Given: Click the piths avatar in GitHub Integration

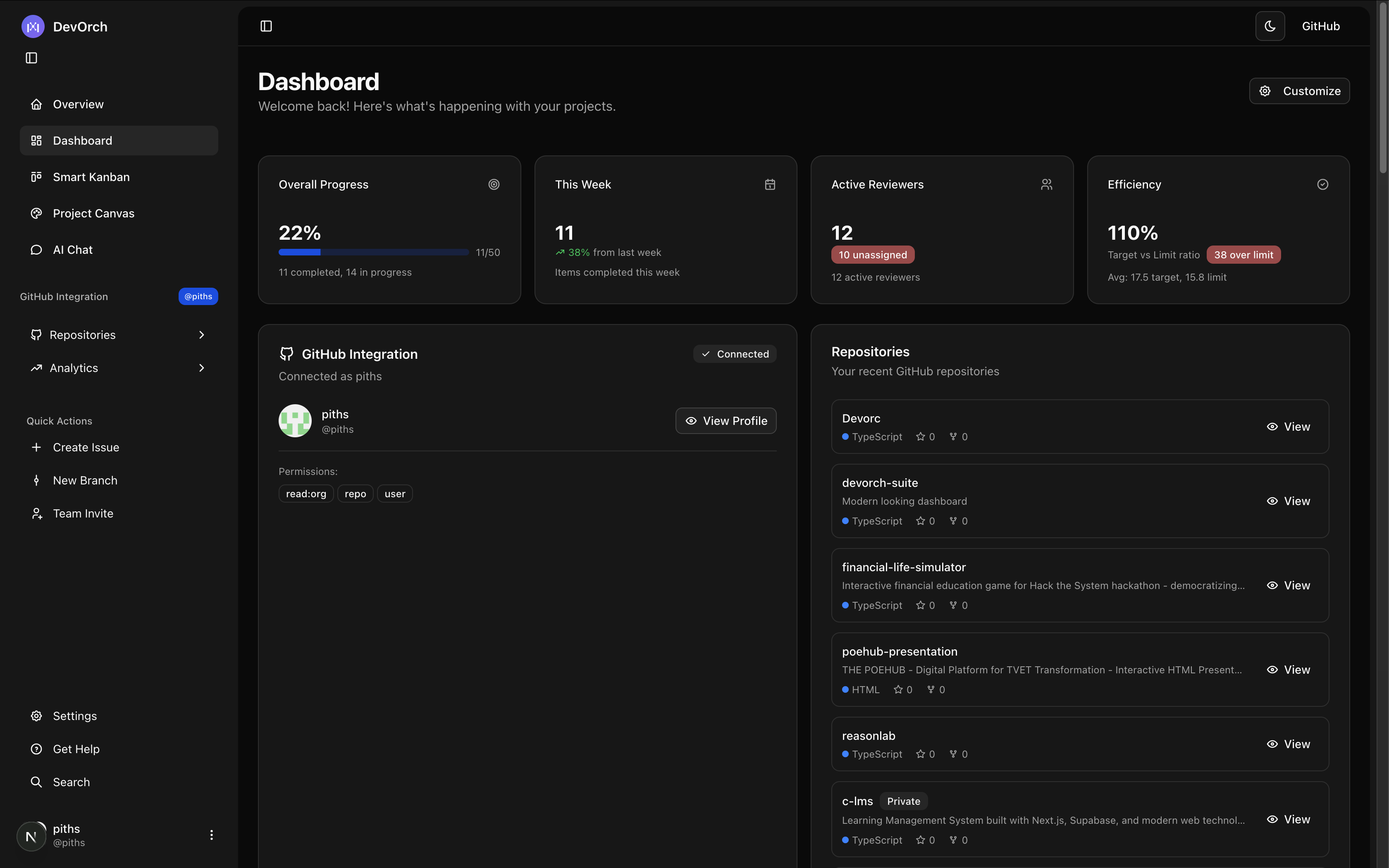Looking at the screenshot, I should [x=295, y=421].
